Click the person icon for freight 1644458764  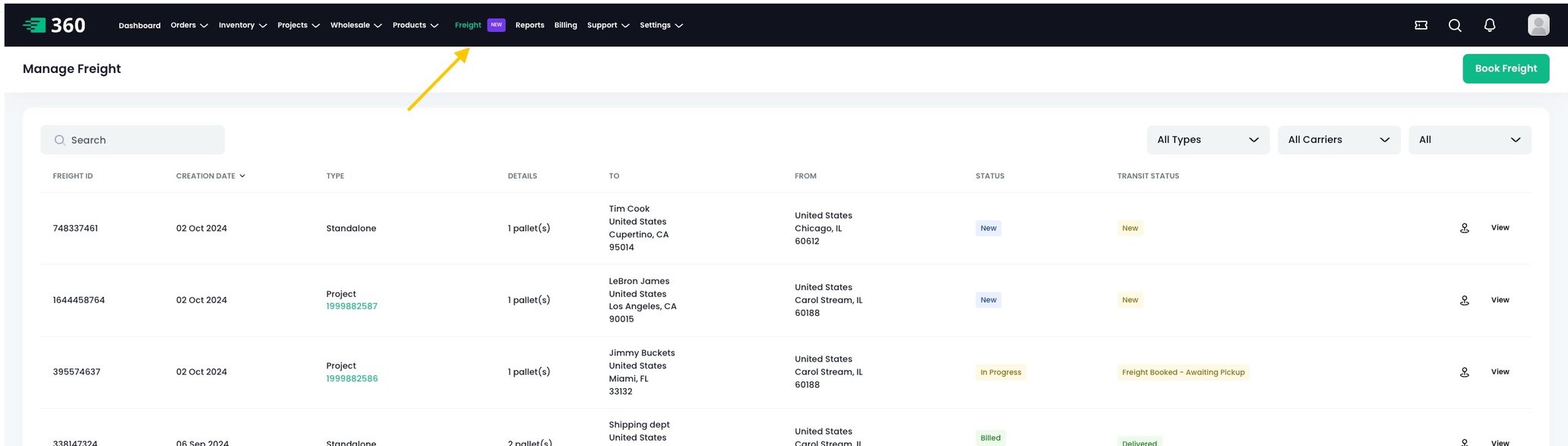[x=1464, y=300]
